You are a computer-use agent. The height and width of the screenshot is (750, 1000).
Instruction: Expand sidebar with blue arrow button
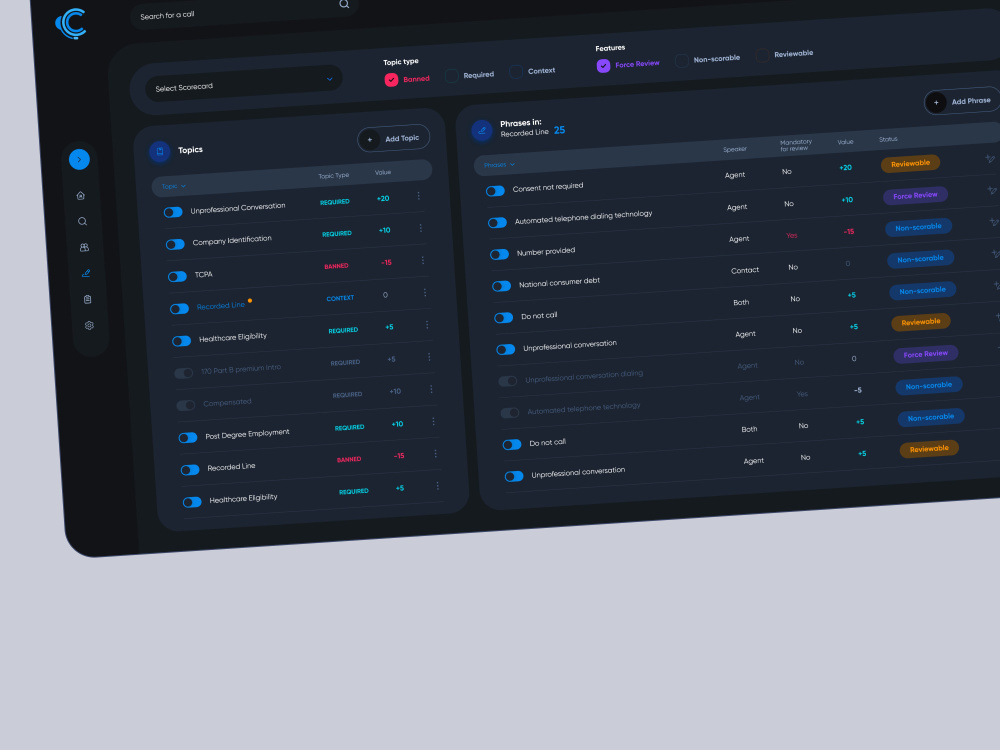79,159
